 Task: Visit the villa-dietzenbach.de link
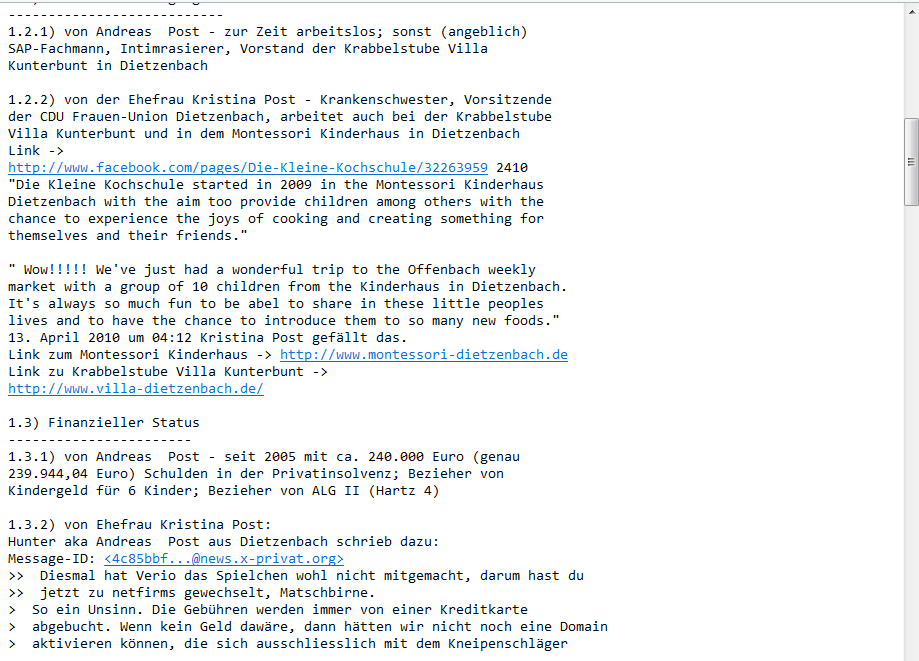pos(136,389)
